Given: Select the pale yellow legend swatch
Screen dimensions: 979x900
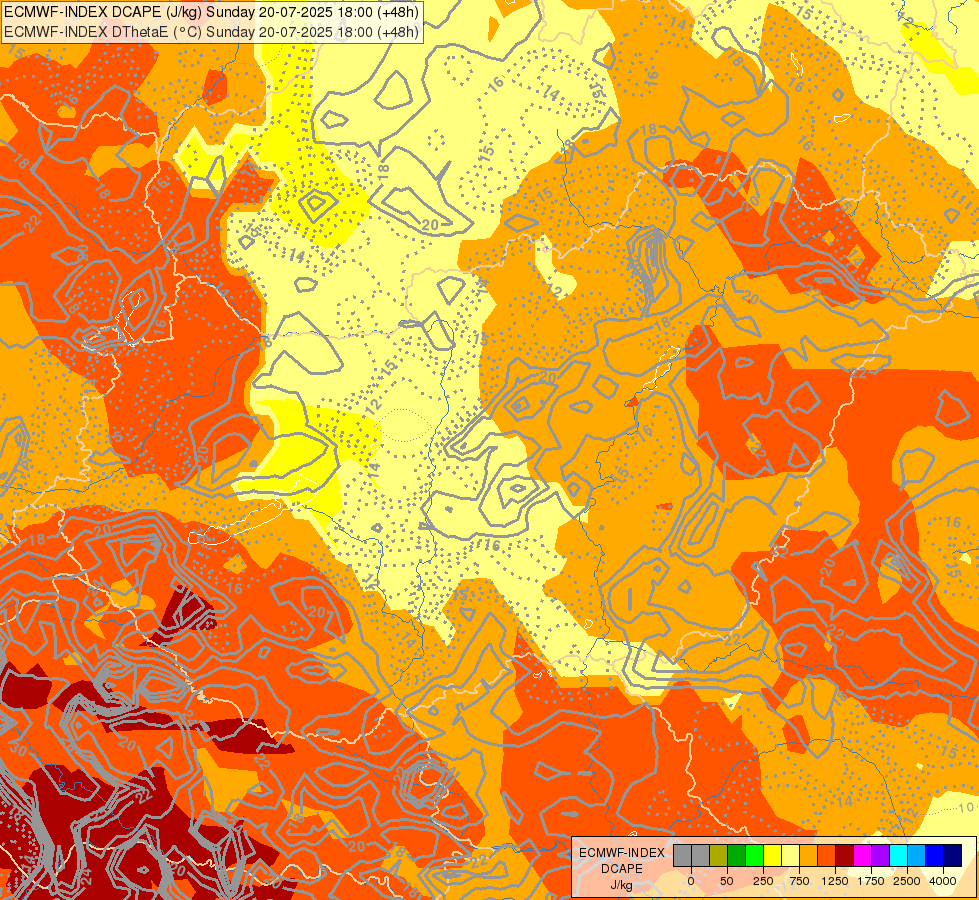Looking at the screenshot, I should point(790,855).
